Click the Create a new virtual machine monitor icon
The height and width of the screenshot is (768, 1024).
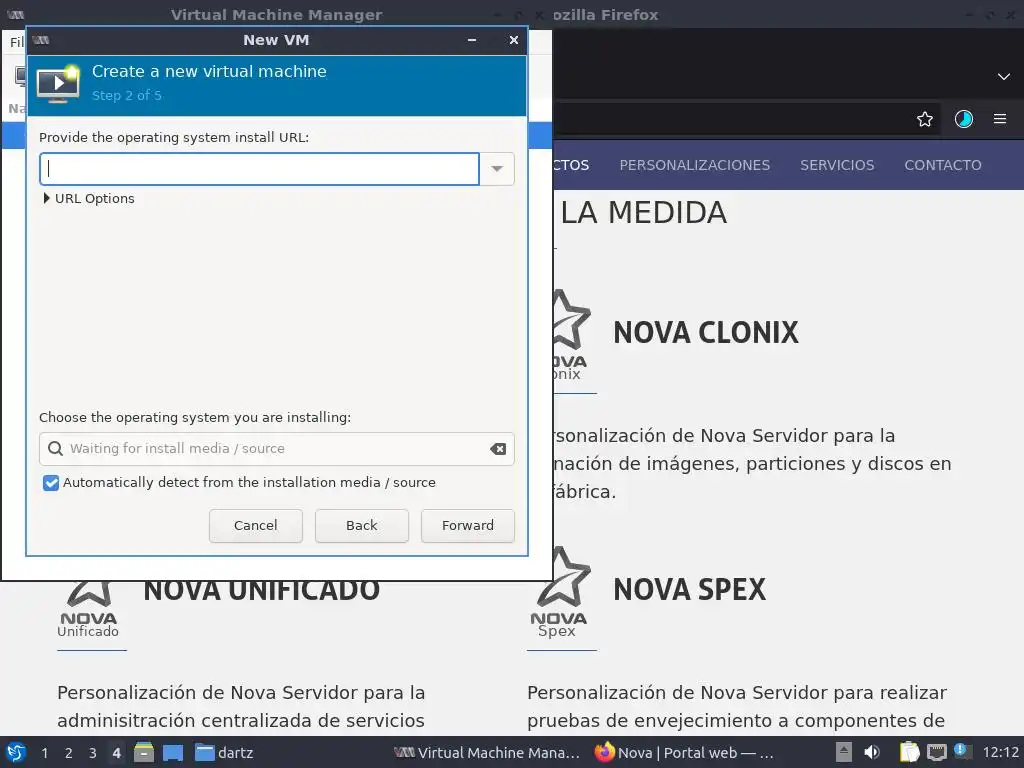click(x=58, y=85)
